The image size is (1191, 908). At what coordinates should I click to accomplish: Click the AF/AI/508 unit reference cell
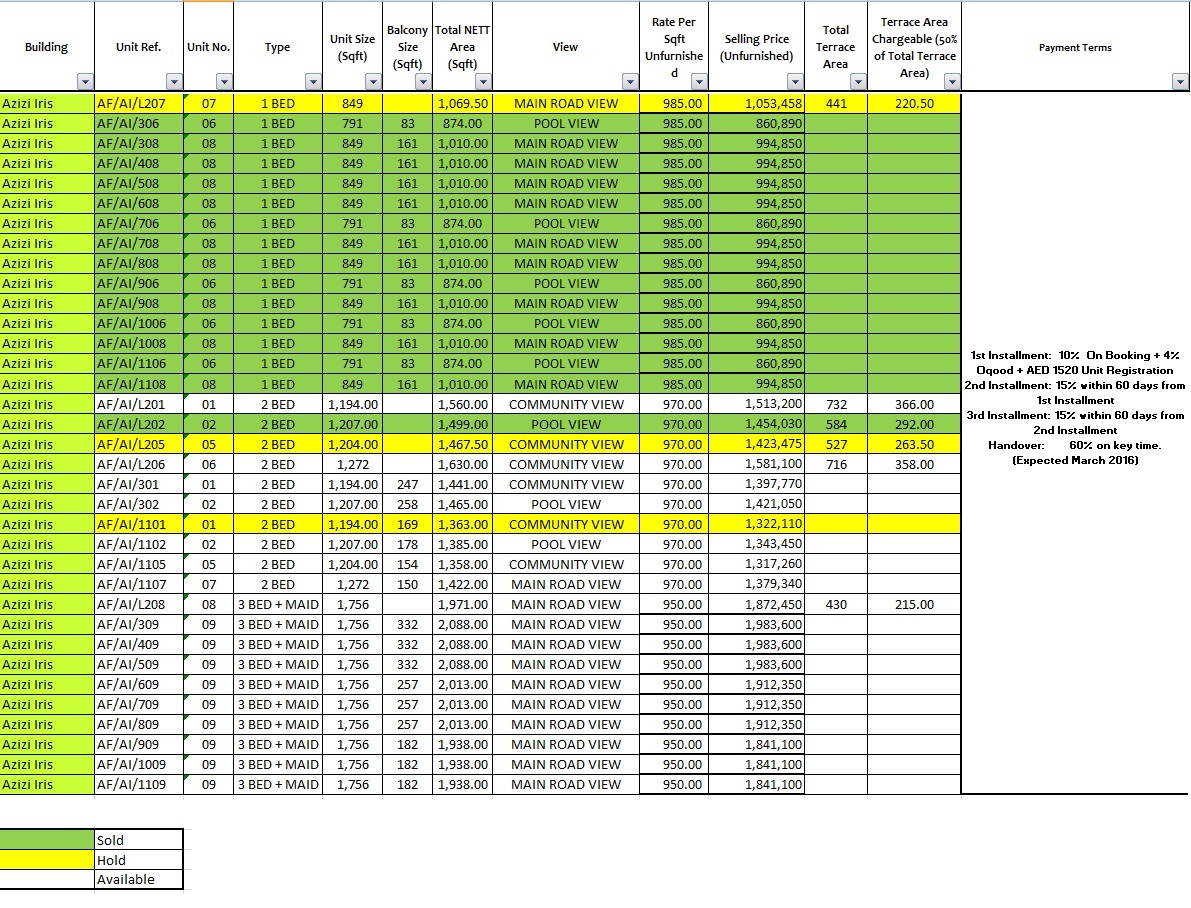pyautogui.click(x=139, y=183)
